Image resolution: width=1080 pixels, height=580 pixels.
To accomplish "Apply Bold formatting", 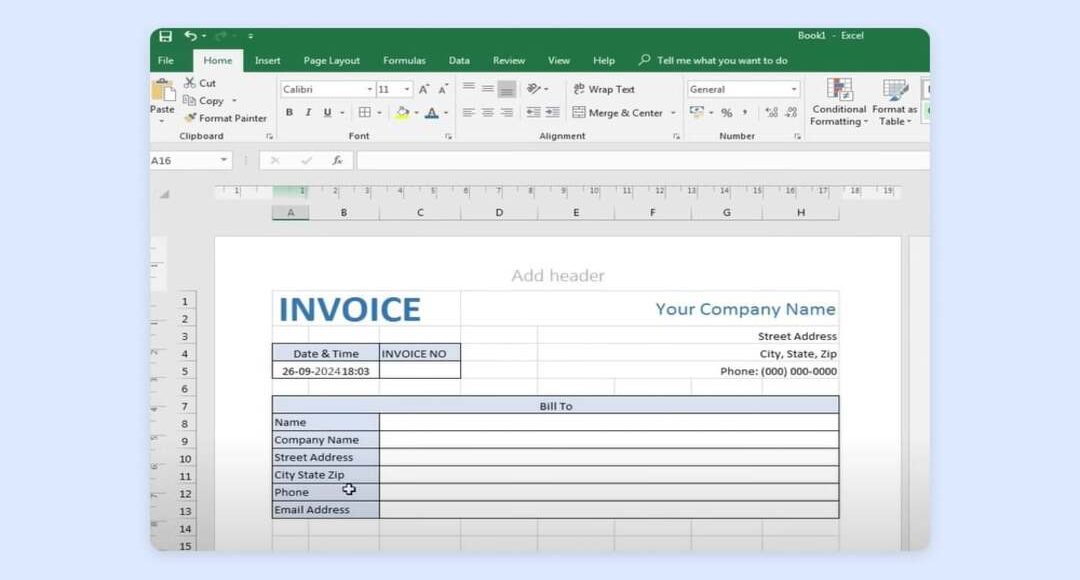I will pyautogui.click(x=289, y=113).
